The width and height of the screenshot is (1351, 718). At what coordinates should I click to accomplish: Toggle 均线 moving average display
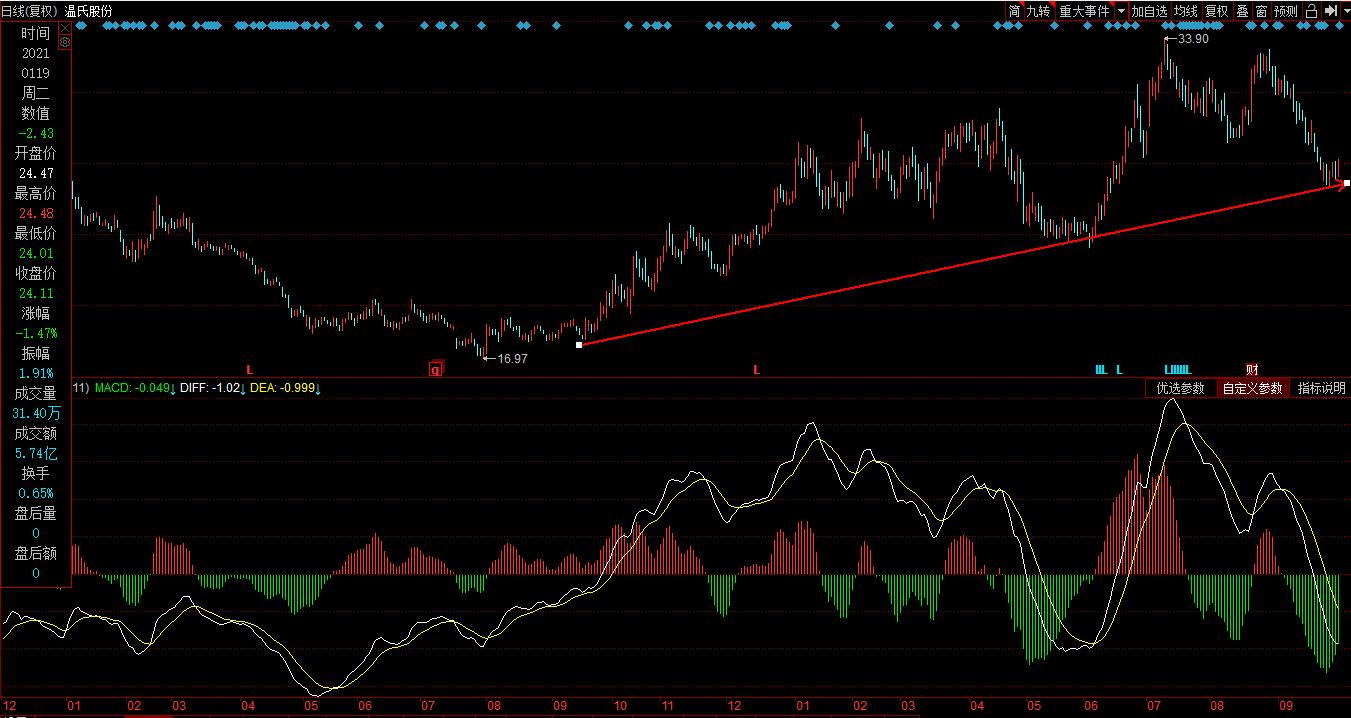(x=1185, y=11)
